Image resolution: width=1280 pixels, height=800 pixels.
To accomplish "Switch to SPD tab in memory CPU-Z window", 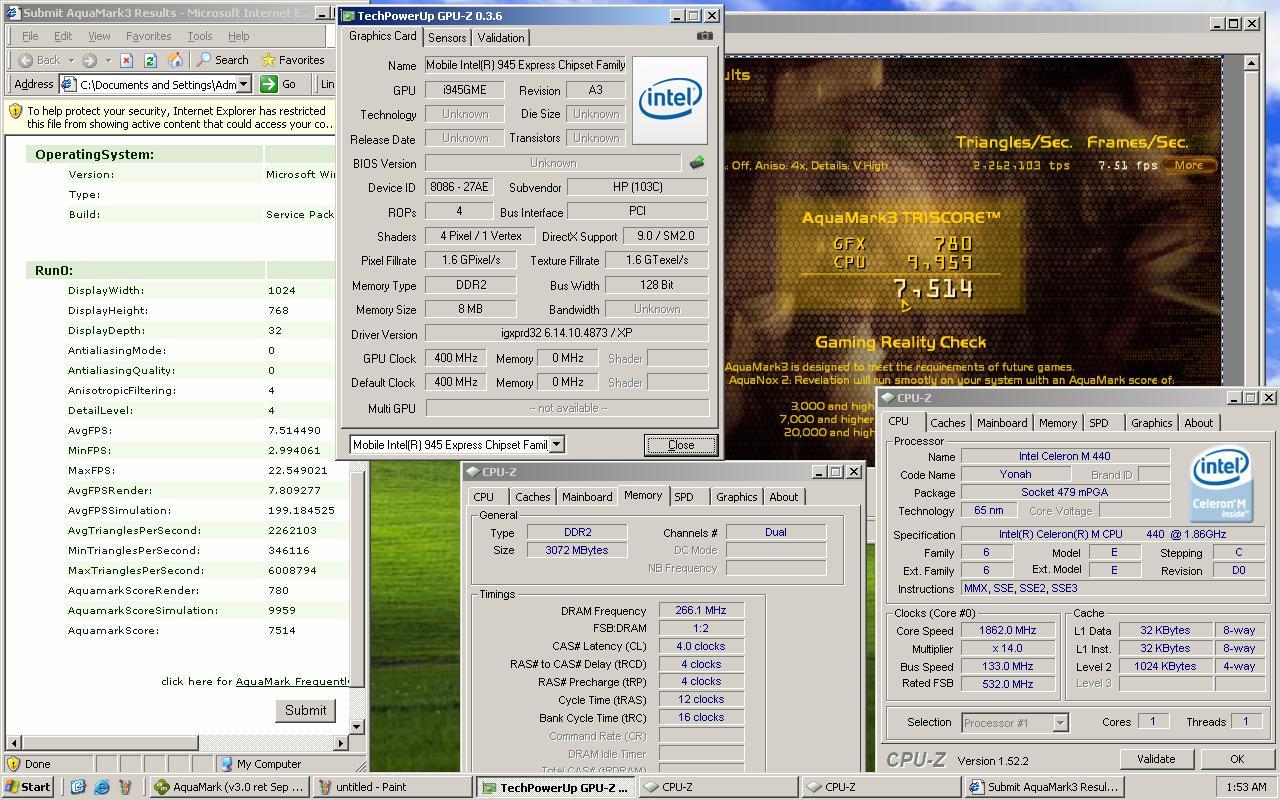I will 684,497.
